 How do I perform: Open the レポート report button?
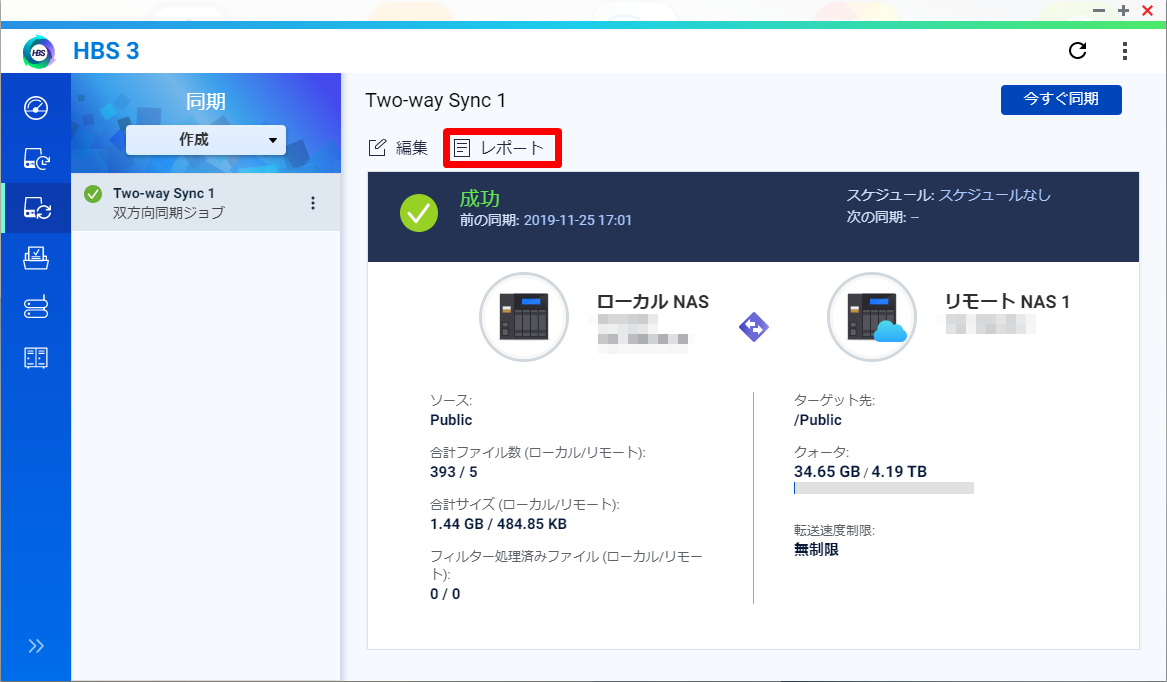coord(500,147)
